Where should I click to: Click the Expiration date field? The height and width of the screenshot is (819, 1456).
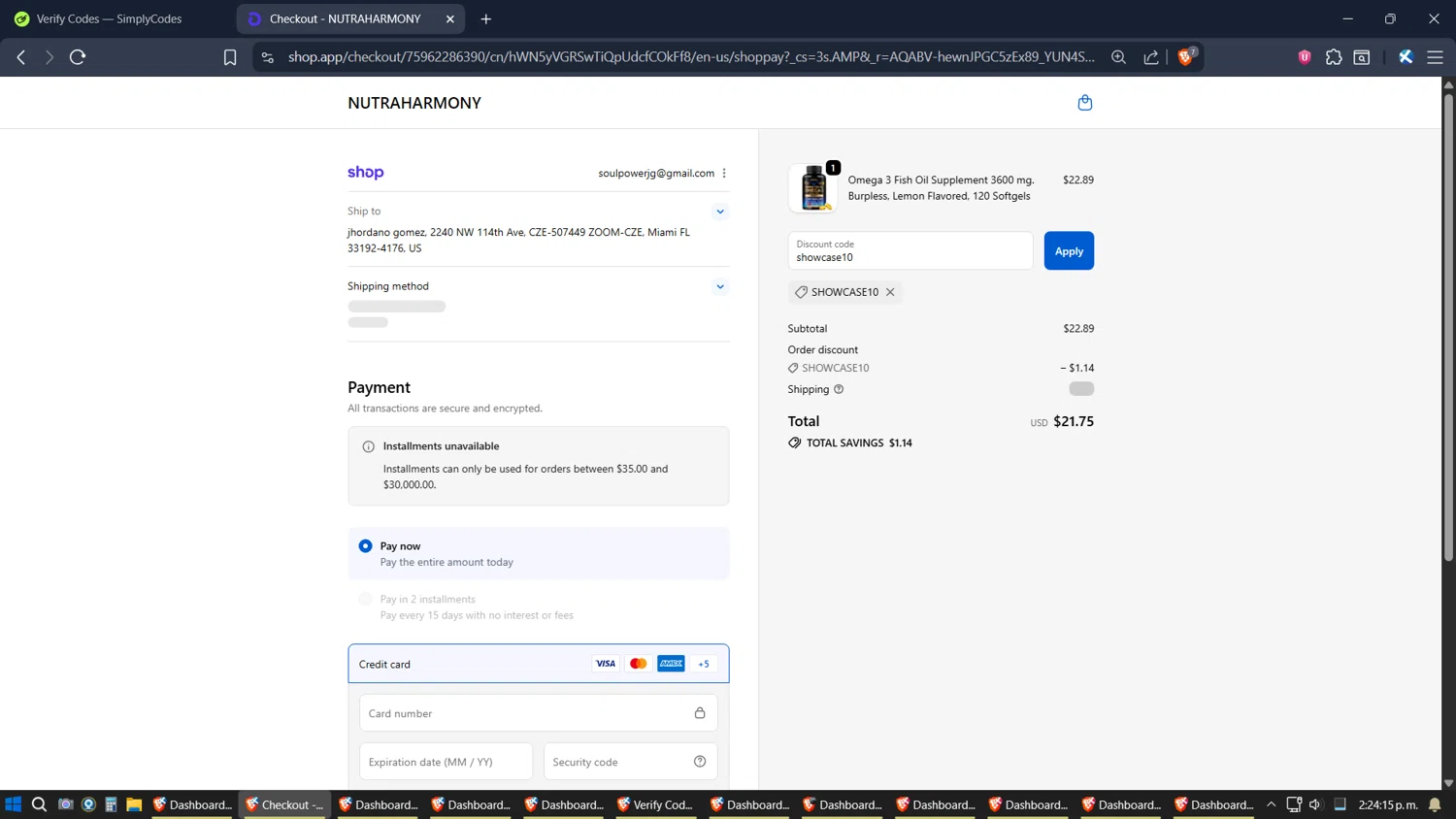click(x=446, y=762)
